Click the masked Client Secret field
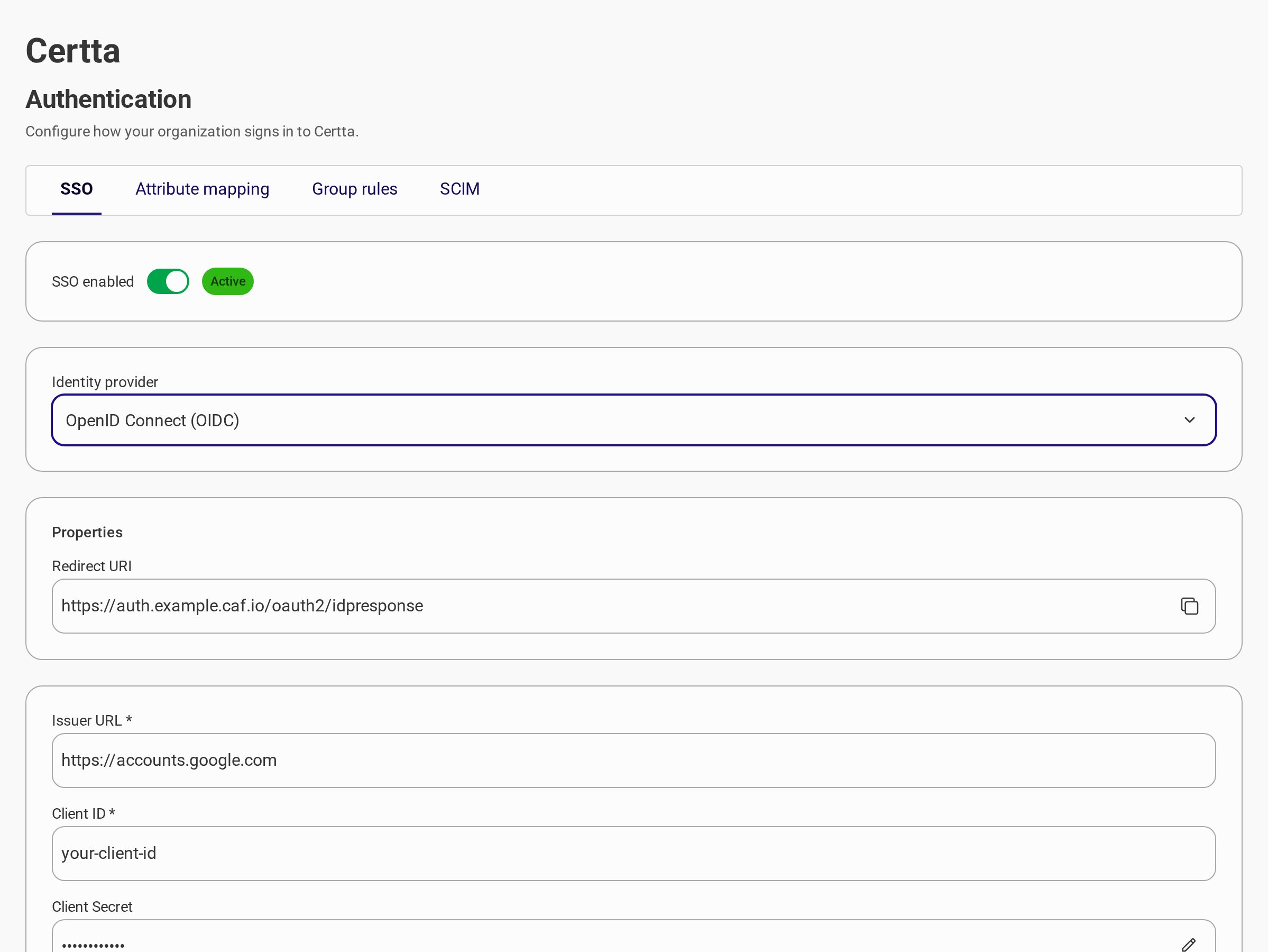The width and height of the screenshot is (1268, 952). [633, 937]
